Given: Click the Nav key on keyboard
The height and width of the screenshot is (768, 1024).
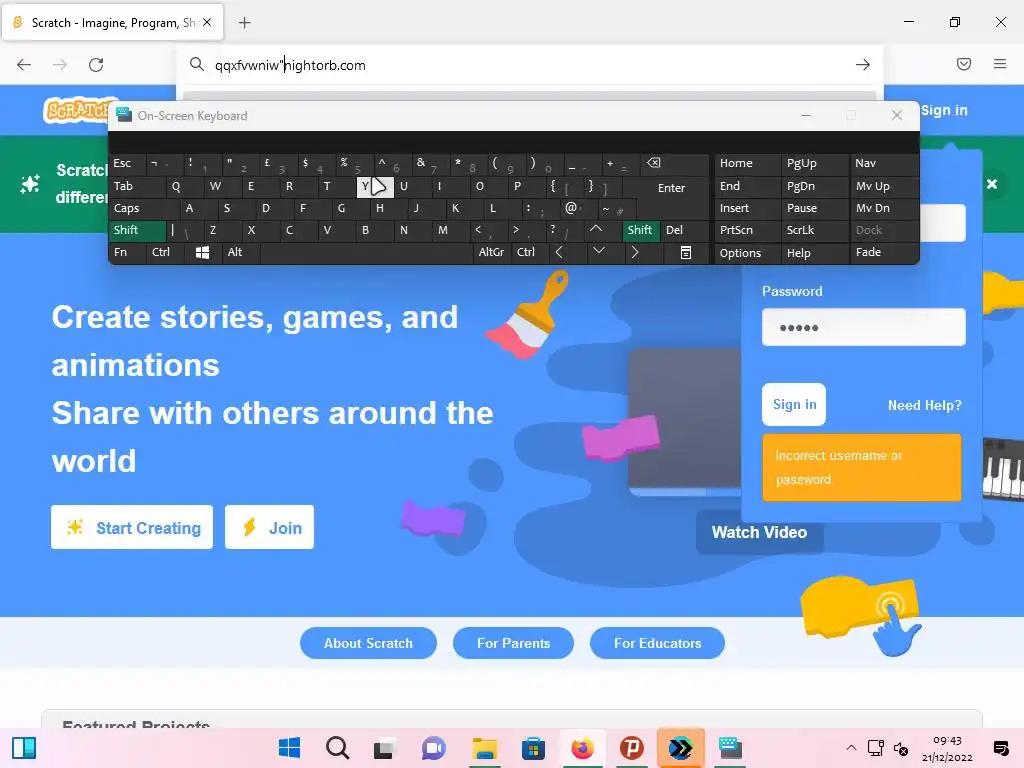Looking at the screenshot, I should [883, 163].
